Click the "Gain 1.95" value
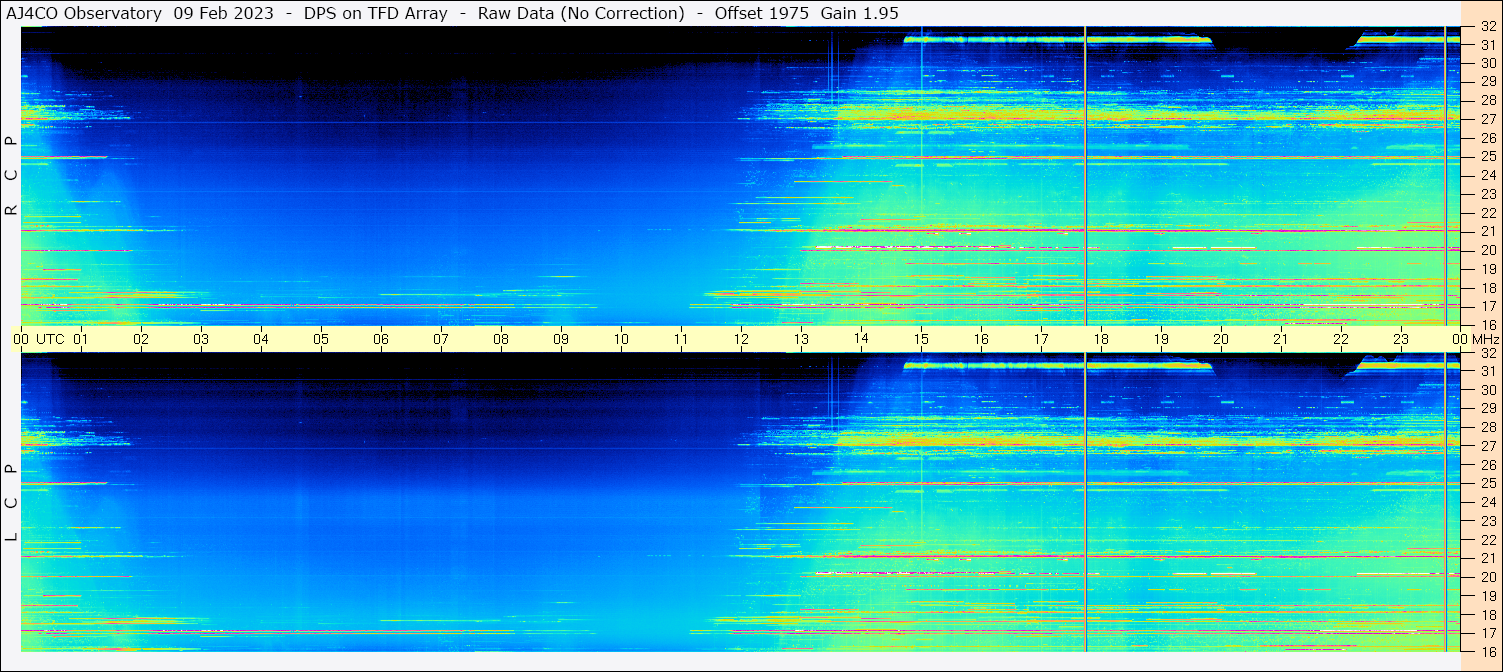 [859, 13]
